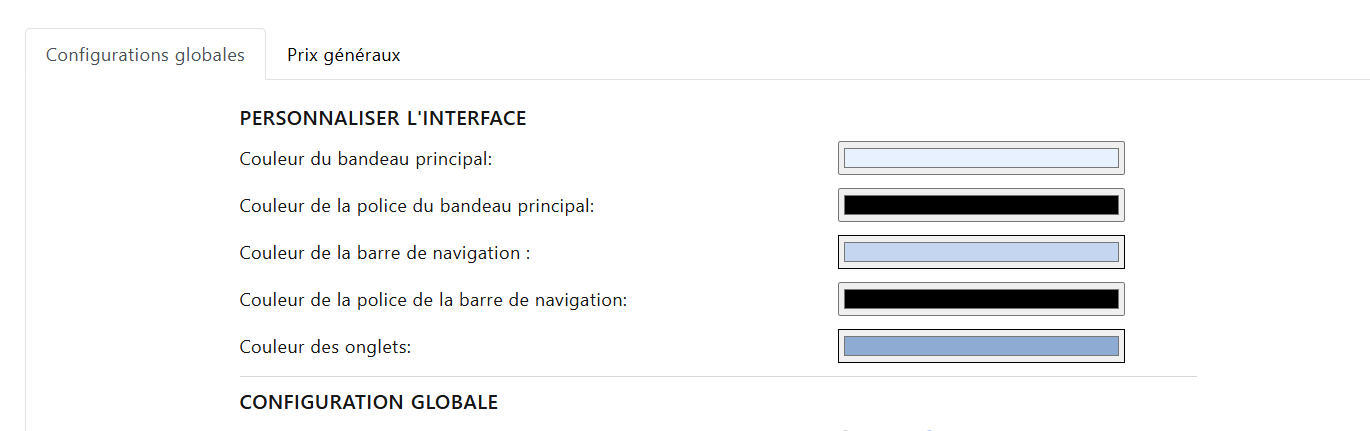The width and height of the screenshot is (1370, 431).
Task: Click 'Couleur de la police de la barre de navigation' label
Action: coord(433,300)
